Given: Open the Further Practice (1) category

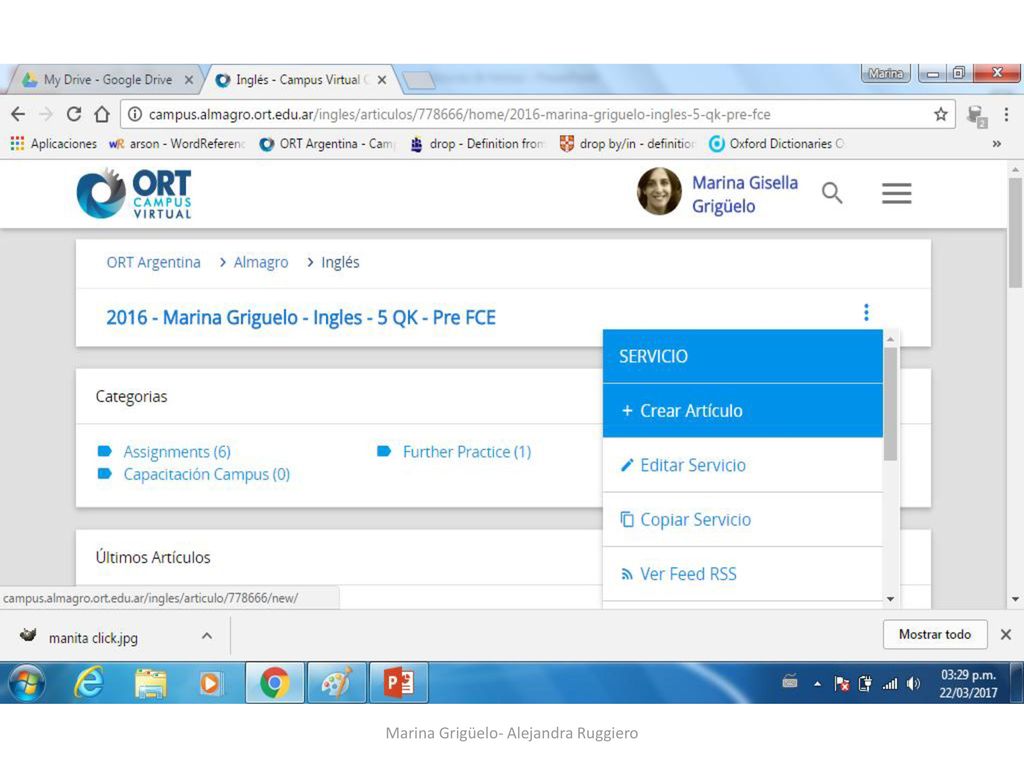Looking at the screenshot, I should [x=467, y=451].
